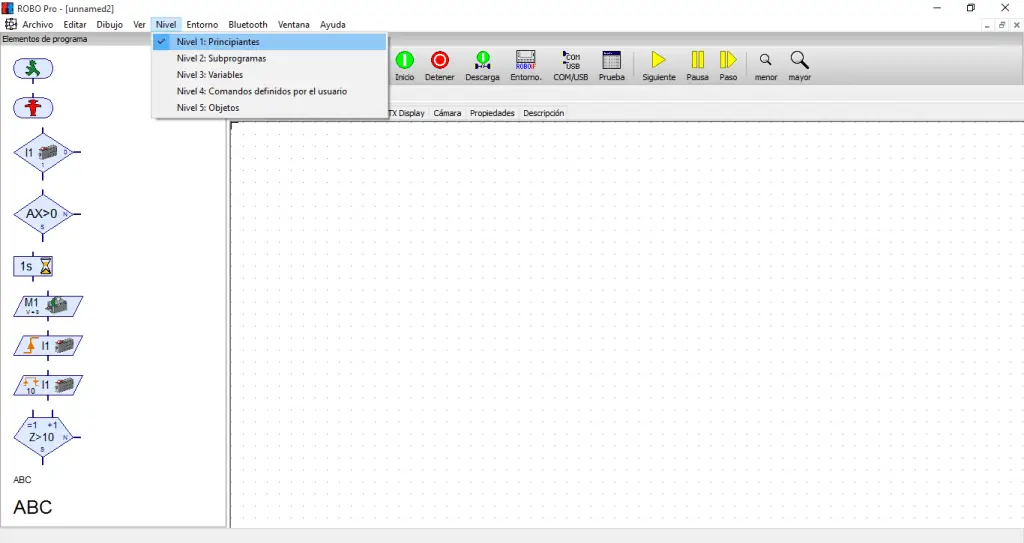Open the COM/USB interface settings
Screen dimensions: 1024x543
571,66
